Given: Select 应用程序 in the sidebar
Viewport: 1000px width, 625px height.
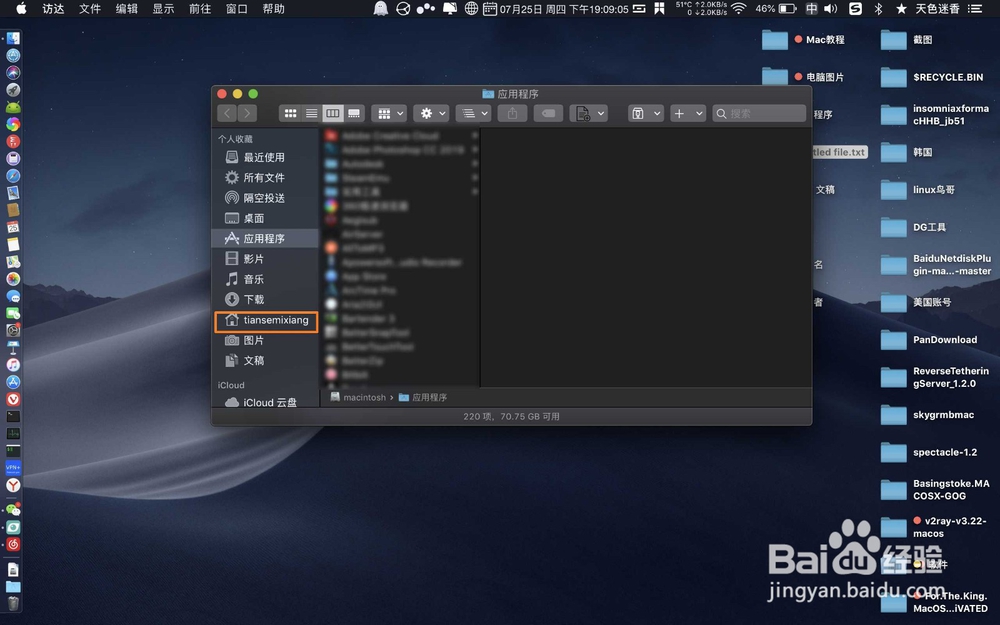Looking at the screenshot, I should (x=265, y=239).
